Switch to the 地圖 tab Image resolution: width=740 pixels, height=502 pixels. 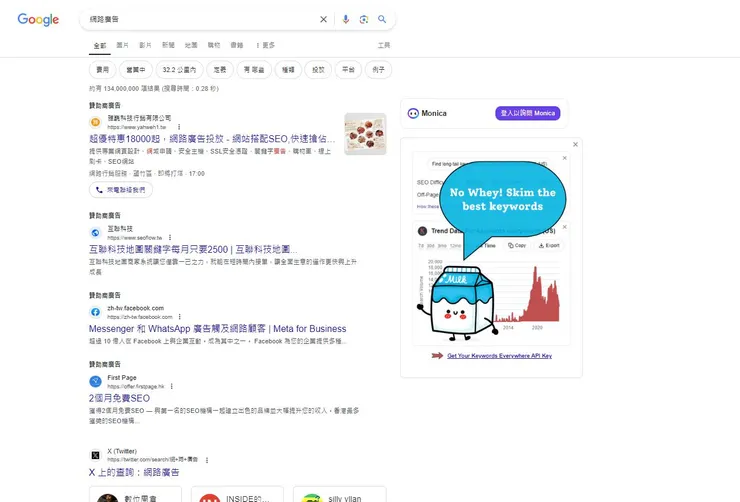[x=191, y=45]
